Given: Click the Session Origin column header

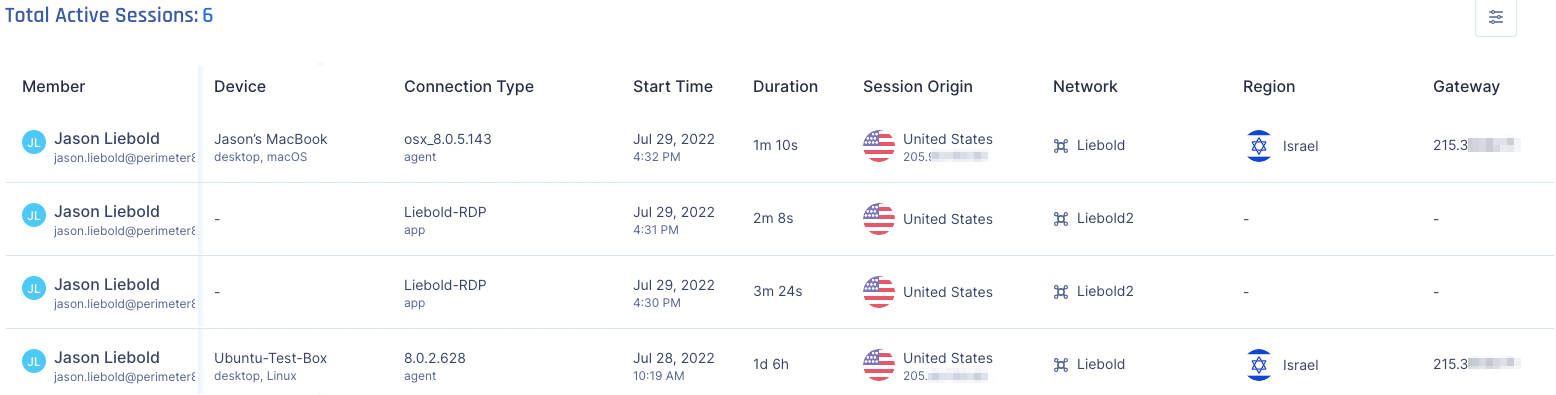Looking at the screenshot, I should click(917, 87).
